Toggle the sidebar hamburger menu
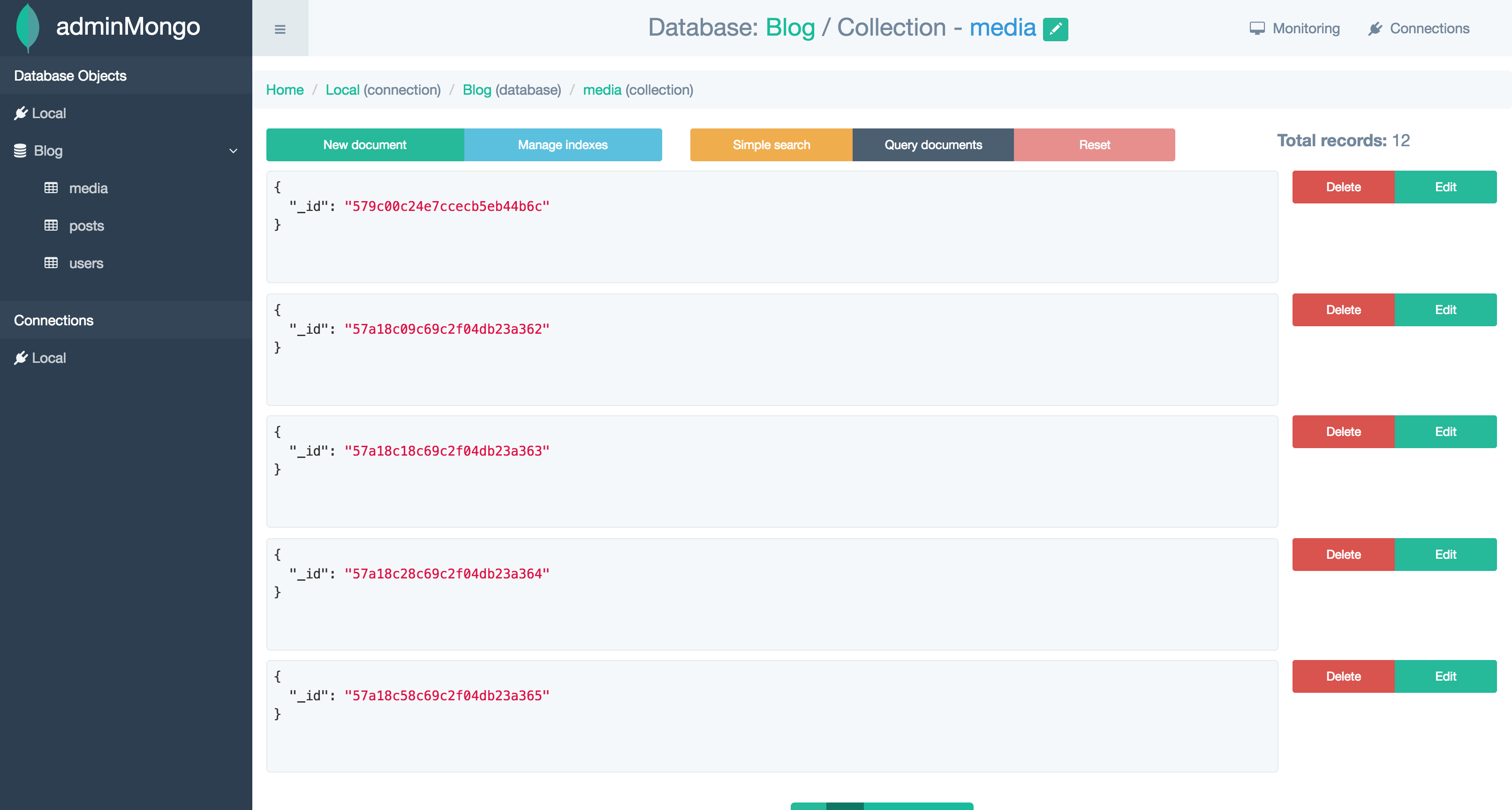 pyautogui.click(x=280, y=29)
